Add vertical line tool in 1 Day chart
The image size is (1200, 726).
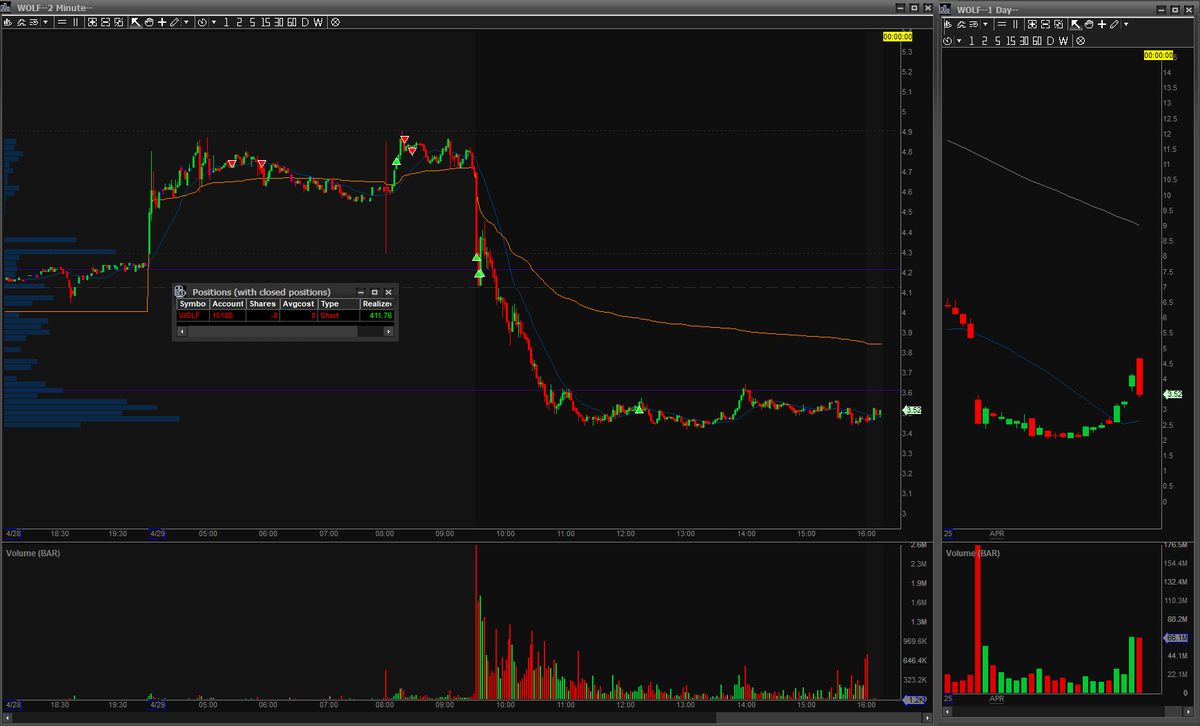1015,24
